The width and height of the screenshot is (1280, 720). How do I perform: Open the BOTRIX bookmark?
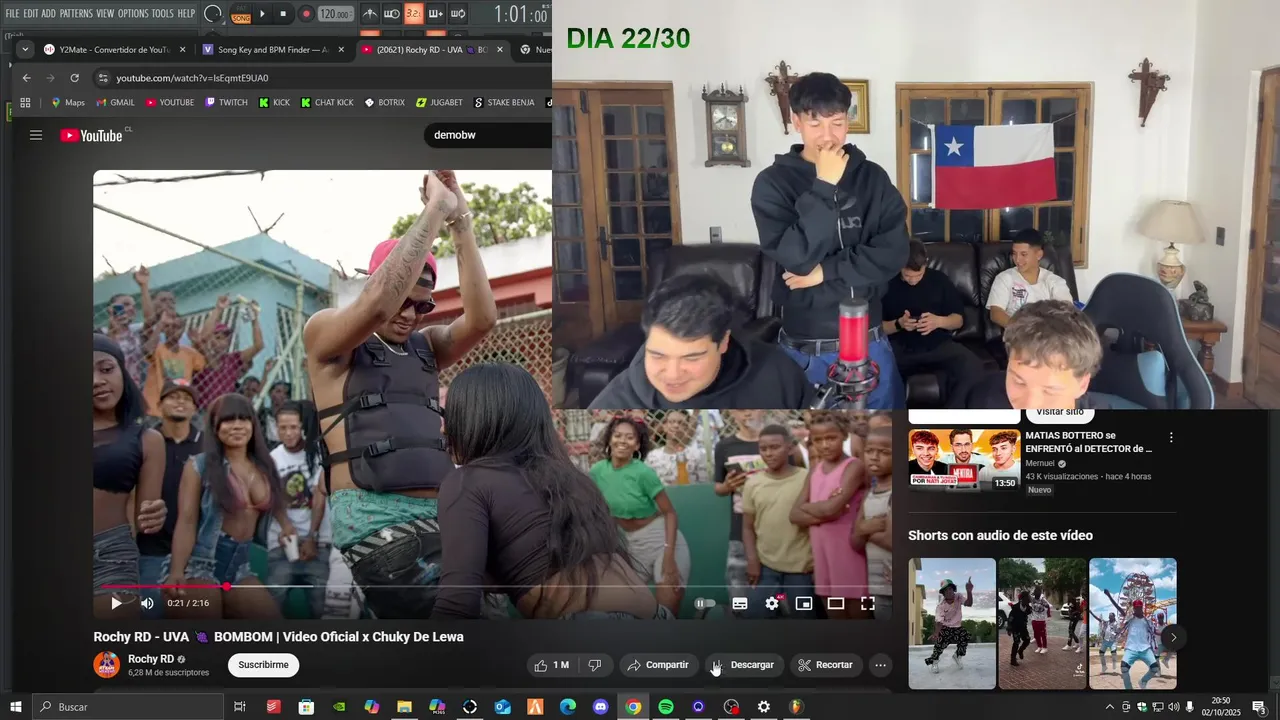[x=385, y=102]
